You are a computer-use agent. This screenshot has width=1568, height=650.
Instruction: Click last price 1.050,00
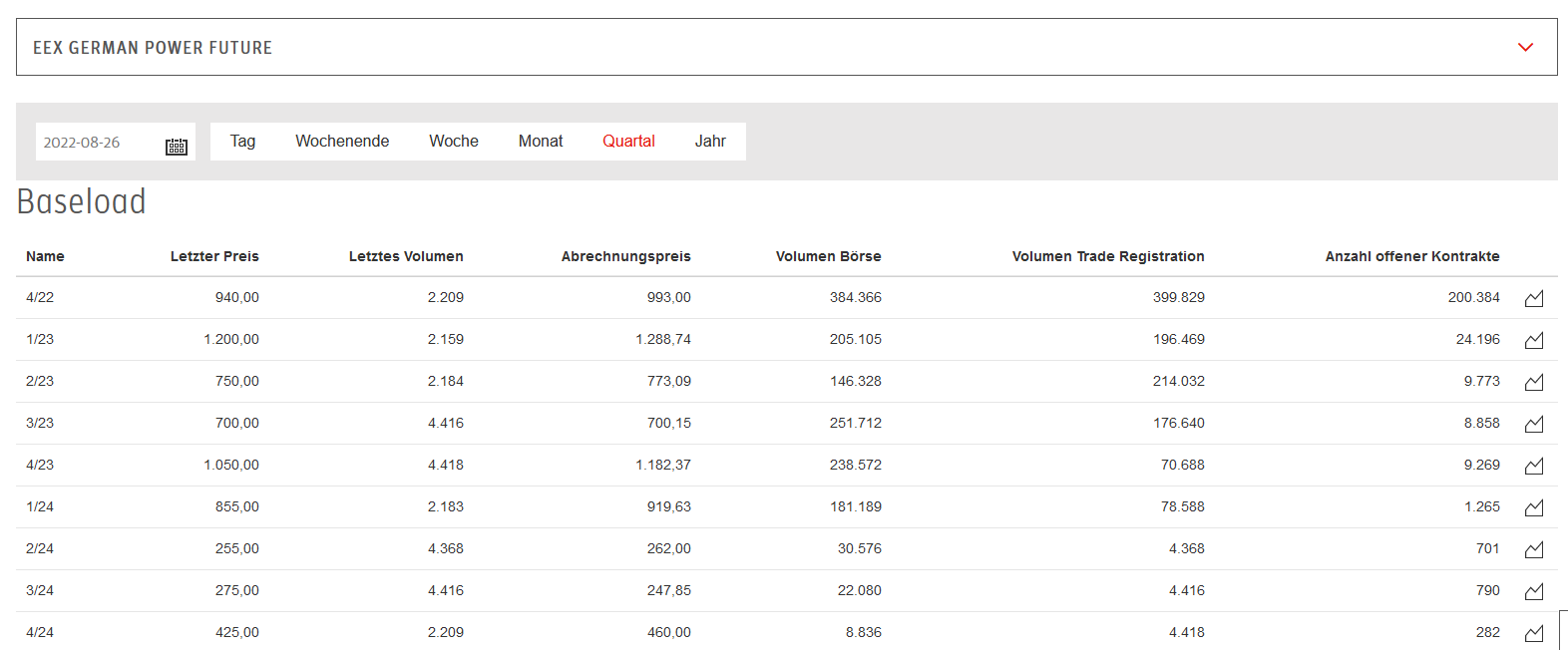231,465
